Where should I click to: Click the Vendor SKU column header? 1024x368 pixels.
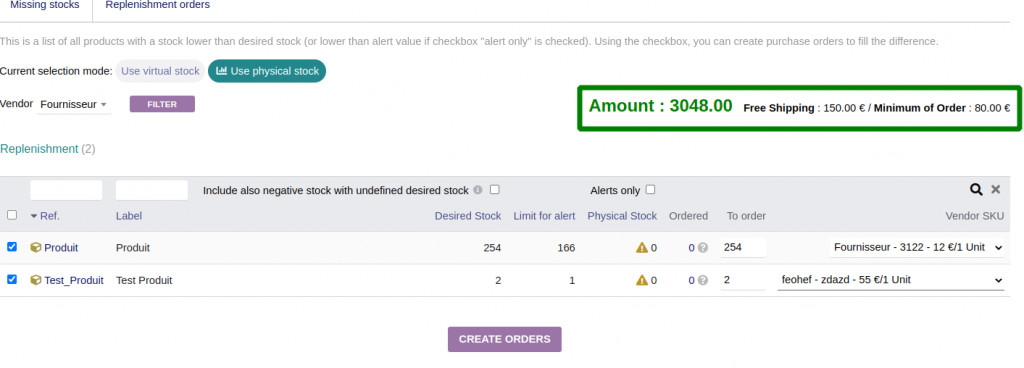(x=974, y=216)
